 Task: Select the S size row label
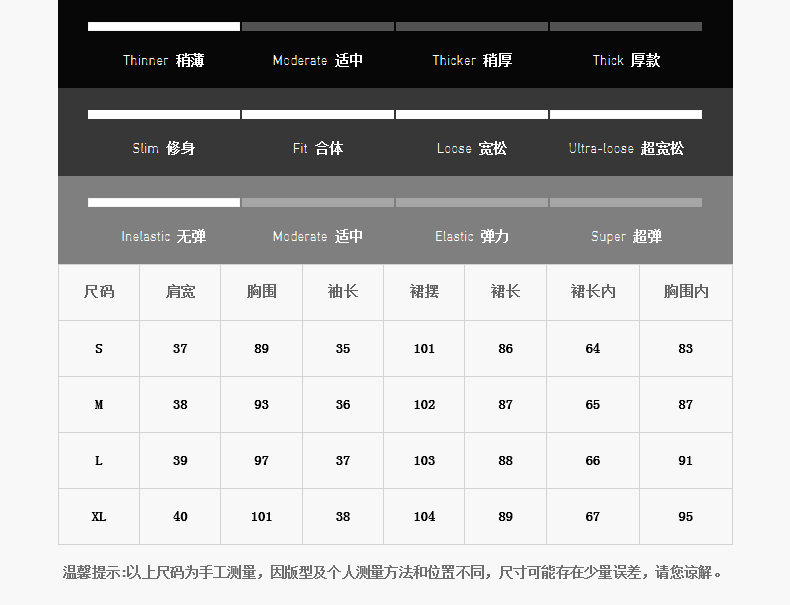point(99,349)
